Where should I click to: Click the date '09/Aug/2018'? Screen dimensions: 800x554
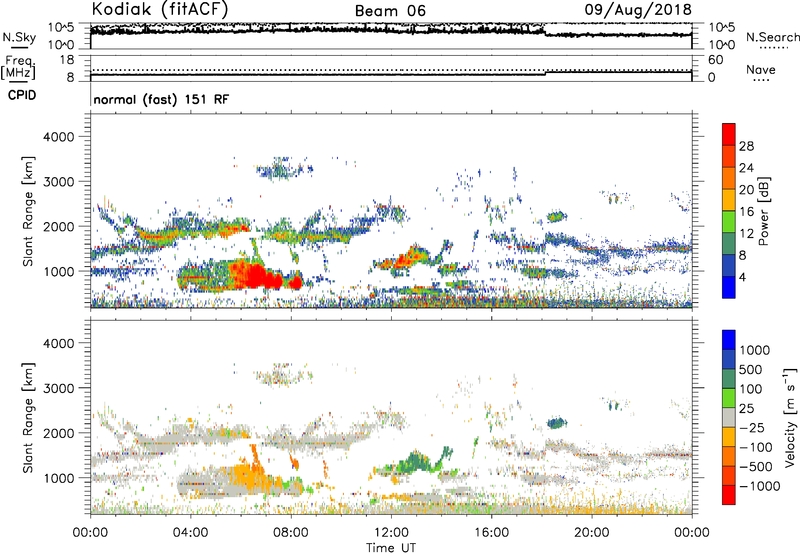(638, 10)
